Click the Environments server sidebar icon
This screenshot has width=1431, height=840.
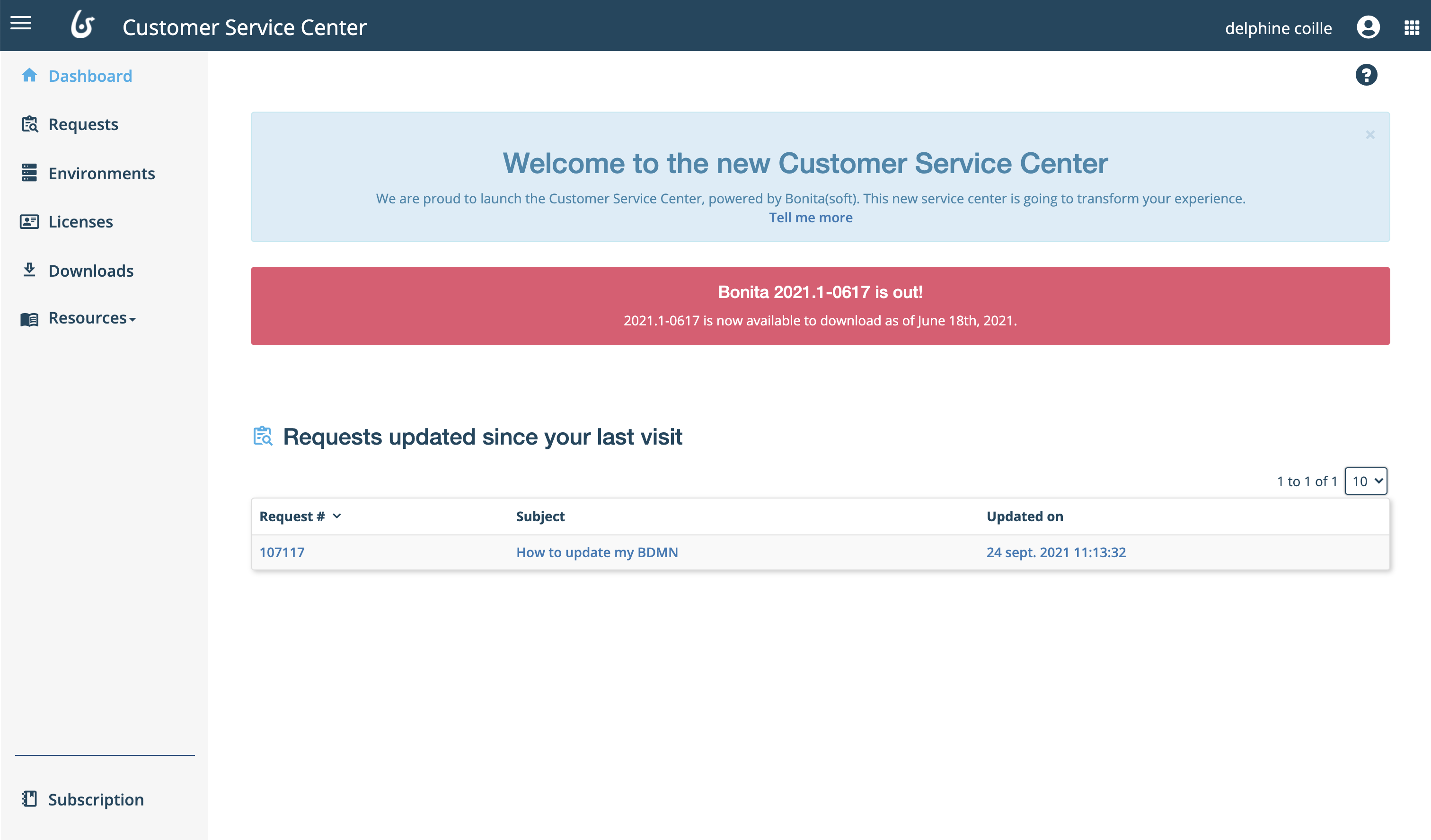pos(29,173)
